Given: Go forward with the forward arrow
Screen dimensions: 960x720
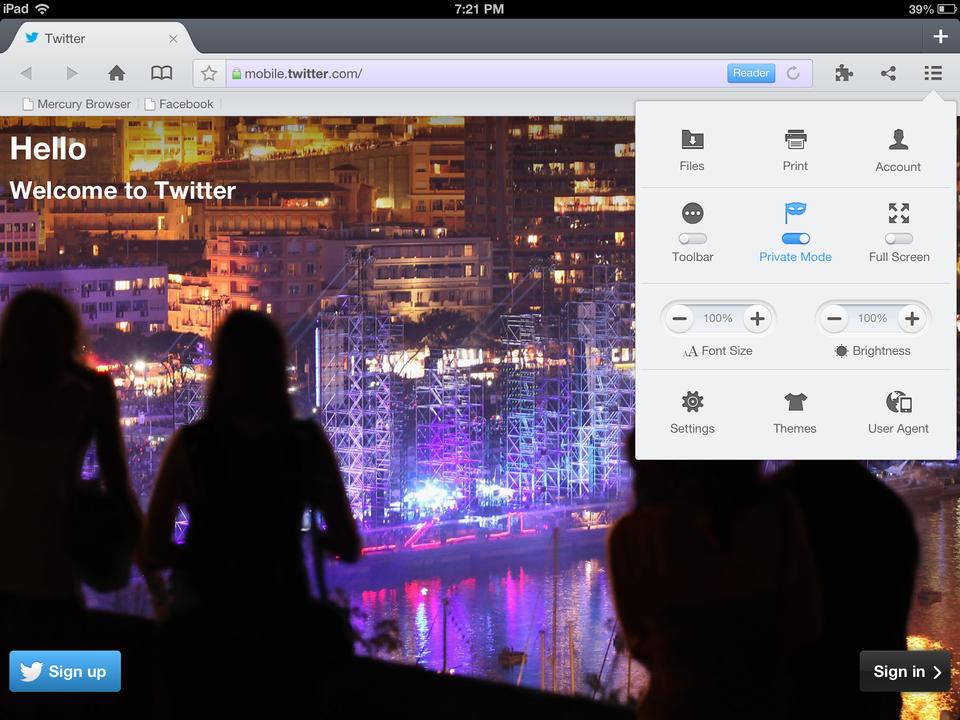Looking at the screenshot, I should point(72,73).
